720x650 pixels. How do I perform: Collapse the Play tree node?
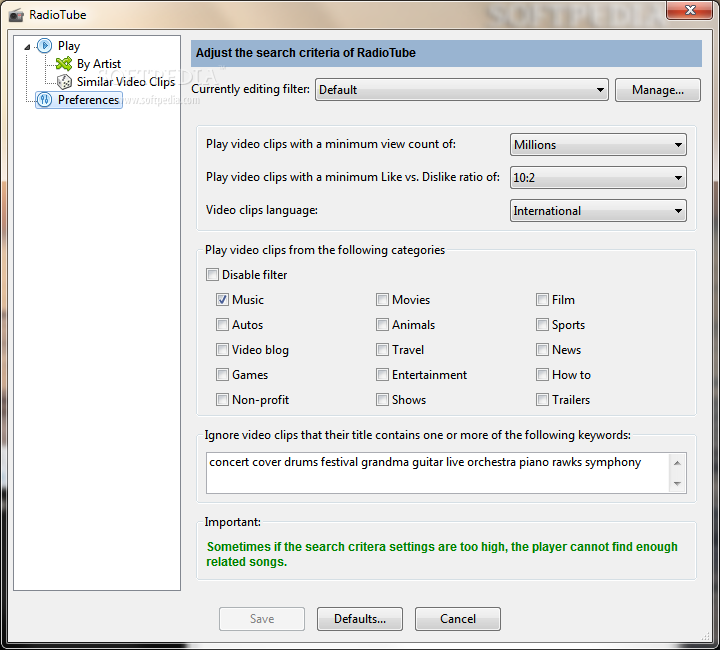point(28,46)
